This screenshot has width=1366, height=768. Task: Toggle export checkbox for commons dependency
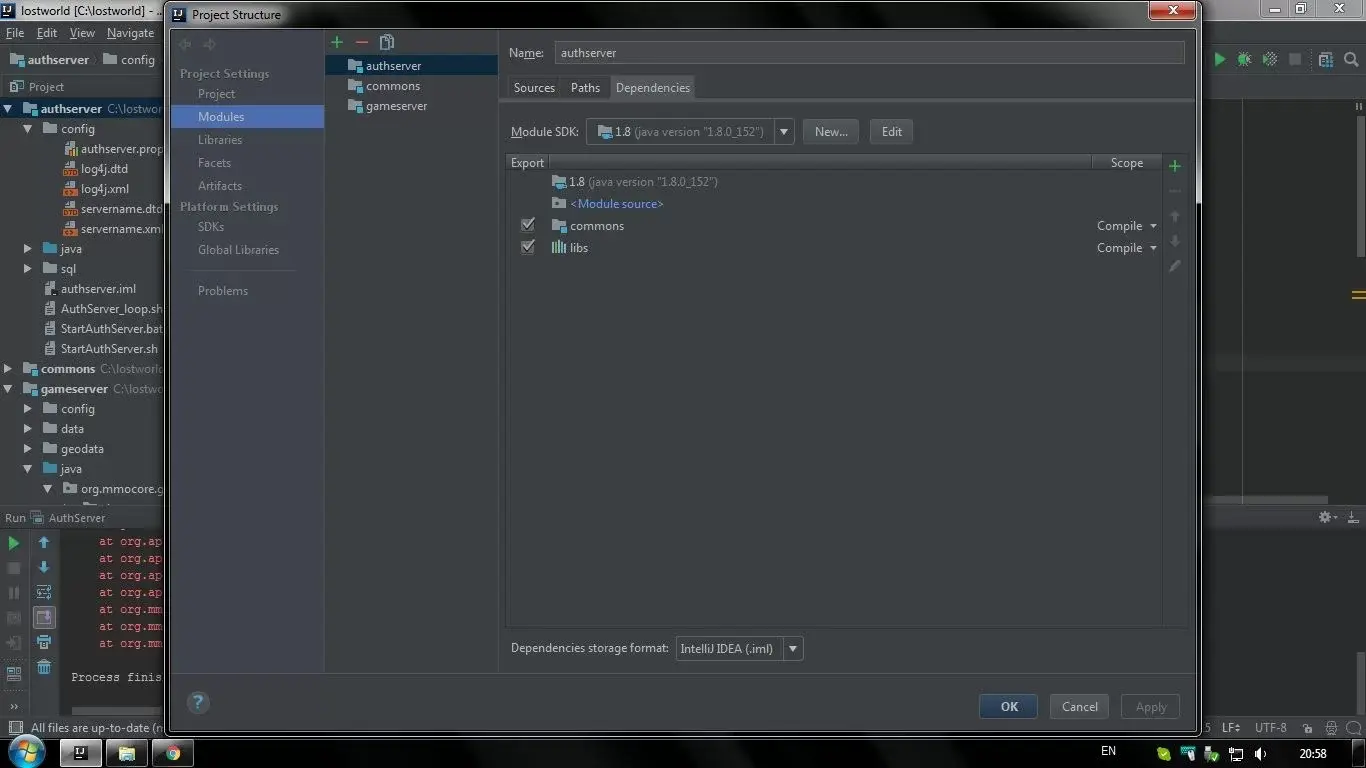click(528, 226)
